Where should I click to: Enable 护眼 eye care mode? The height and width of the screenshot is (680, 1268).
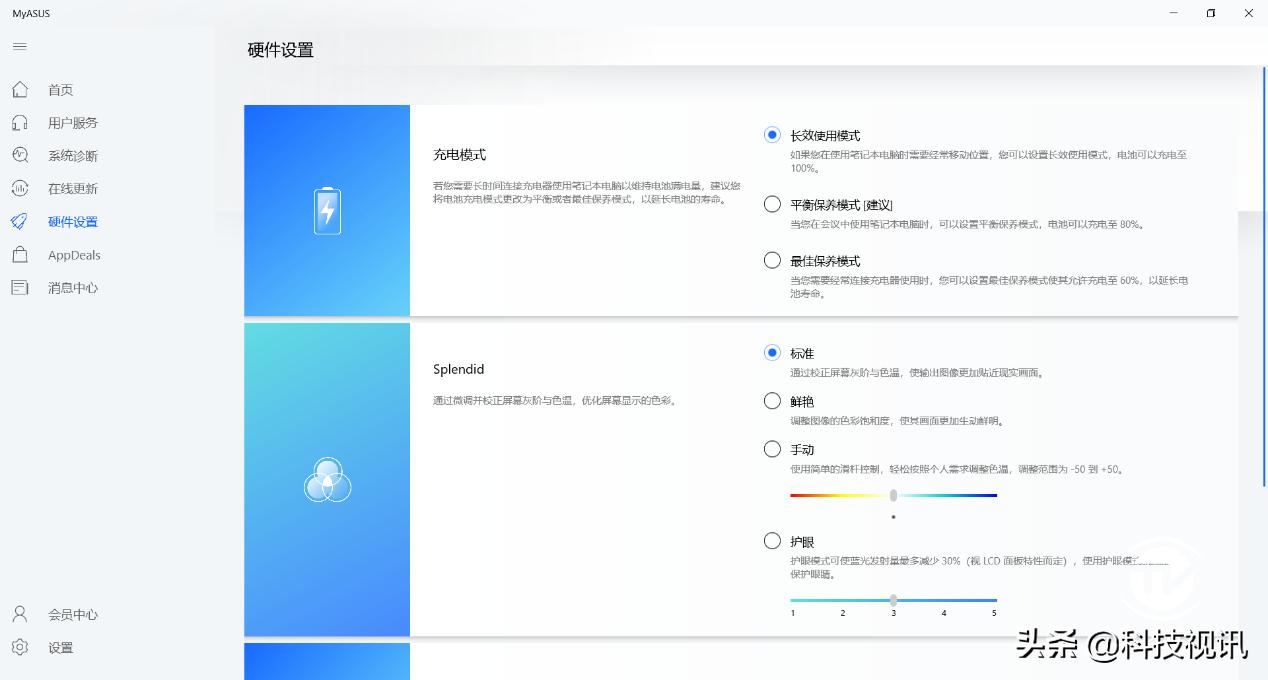point(772,540)
